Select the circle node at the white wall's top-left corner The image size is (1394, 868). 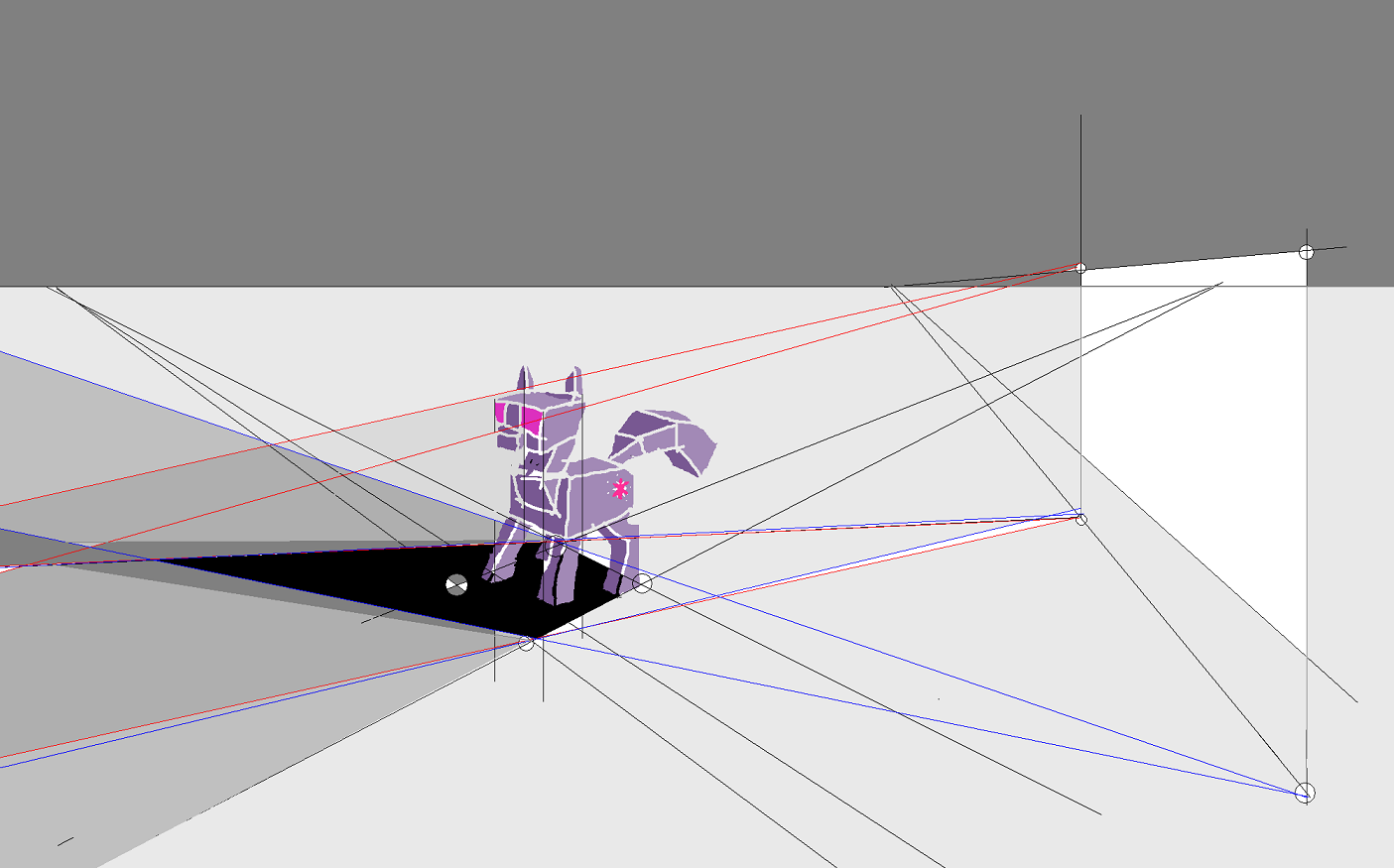coord(1081,268)
